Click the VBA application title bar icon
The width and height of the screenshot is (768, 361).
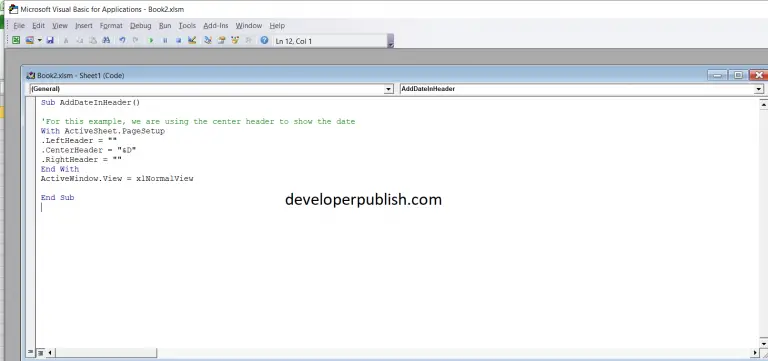[14, 9]
